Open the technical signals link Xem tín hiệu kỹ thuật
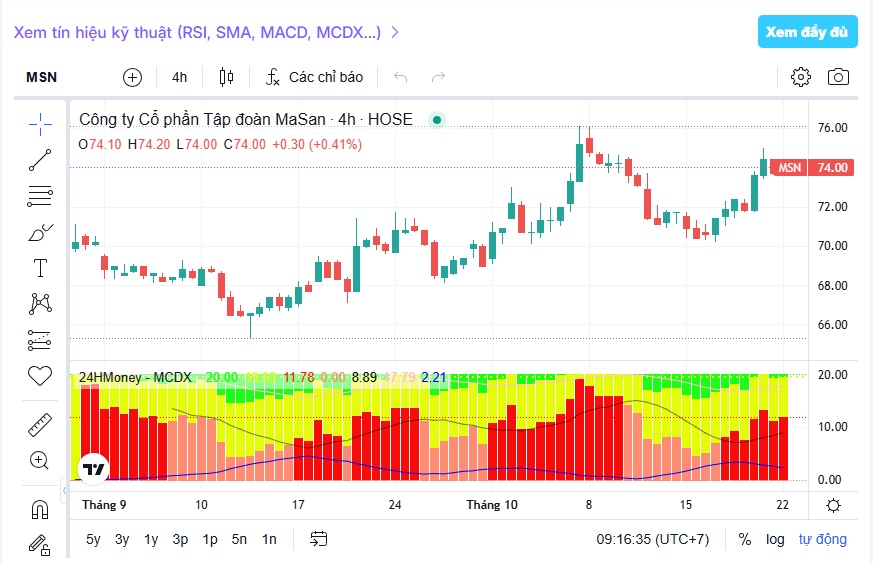873x563 pixels. (206, 32)
